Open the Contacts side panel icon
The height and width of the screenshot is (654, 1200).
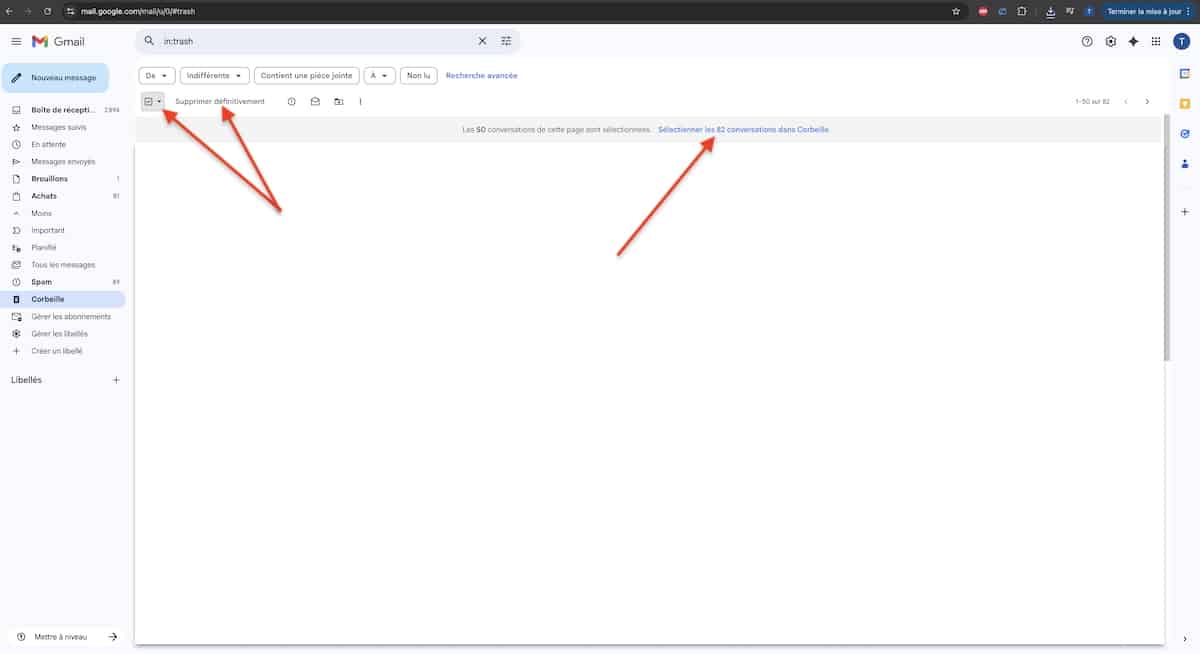(1185, 163)
